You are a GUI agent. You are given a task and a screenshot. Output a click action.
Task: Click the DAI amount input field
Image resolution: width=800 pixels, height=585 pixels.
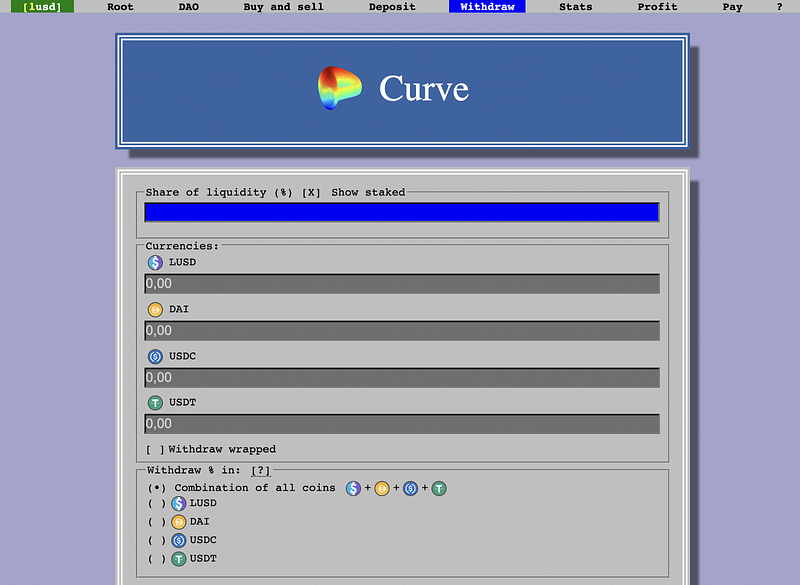[x=402, y=330]
